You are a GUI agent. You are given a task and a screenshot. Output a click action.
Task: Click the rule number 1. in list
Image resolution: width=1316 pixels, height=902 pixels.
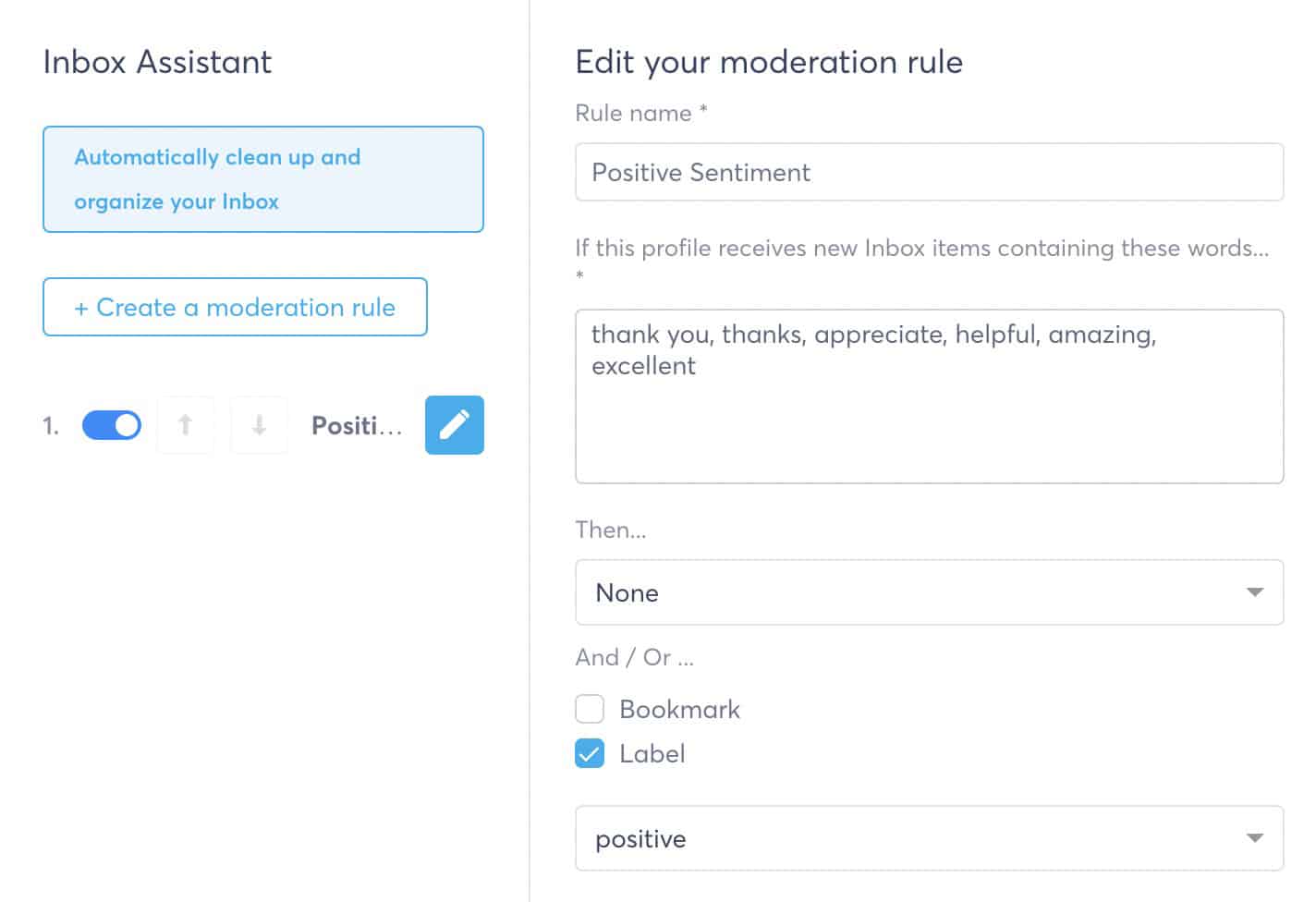click(51, 426)
